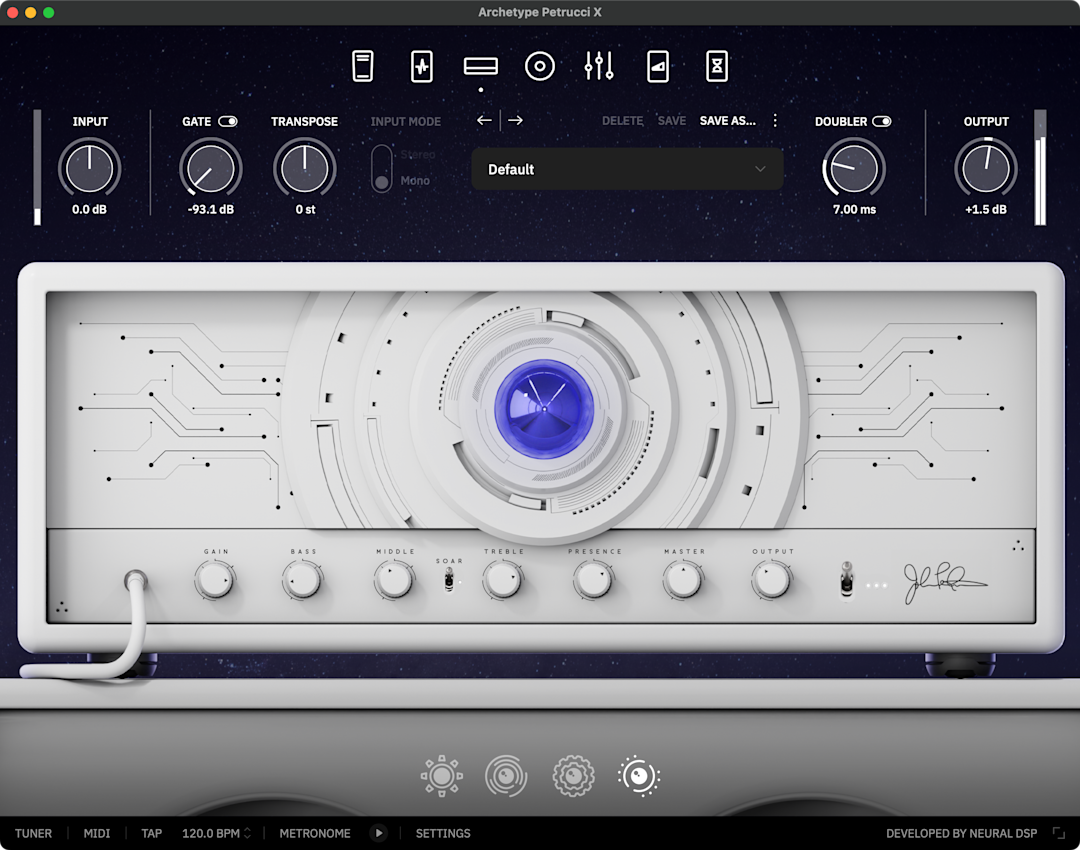Click the 7.00 ms doubler value
The image size is (1080, 850).
click(854, 209)
